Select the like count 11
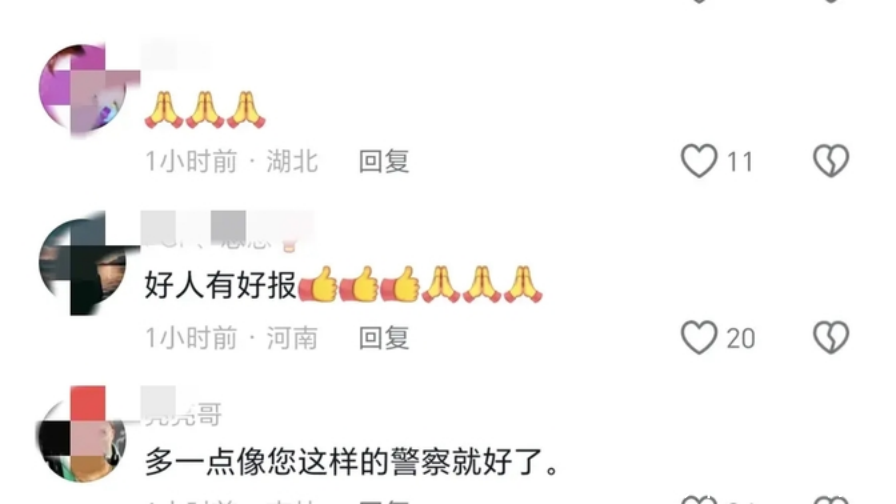Image resolution: width=896 pixels, height=504 pixels. (740, 162)
